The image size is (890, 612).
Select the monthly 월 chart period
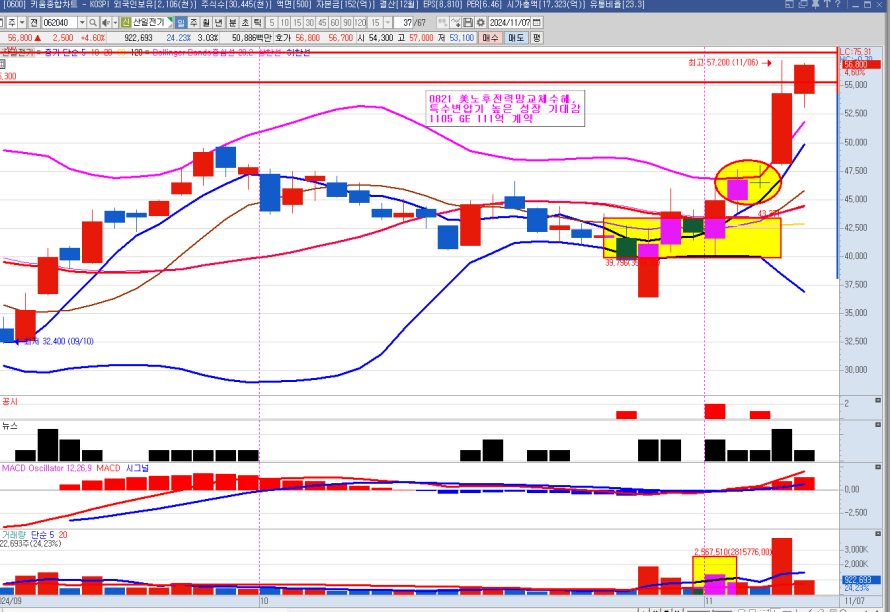click(x=206, y=23)
